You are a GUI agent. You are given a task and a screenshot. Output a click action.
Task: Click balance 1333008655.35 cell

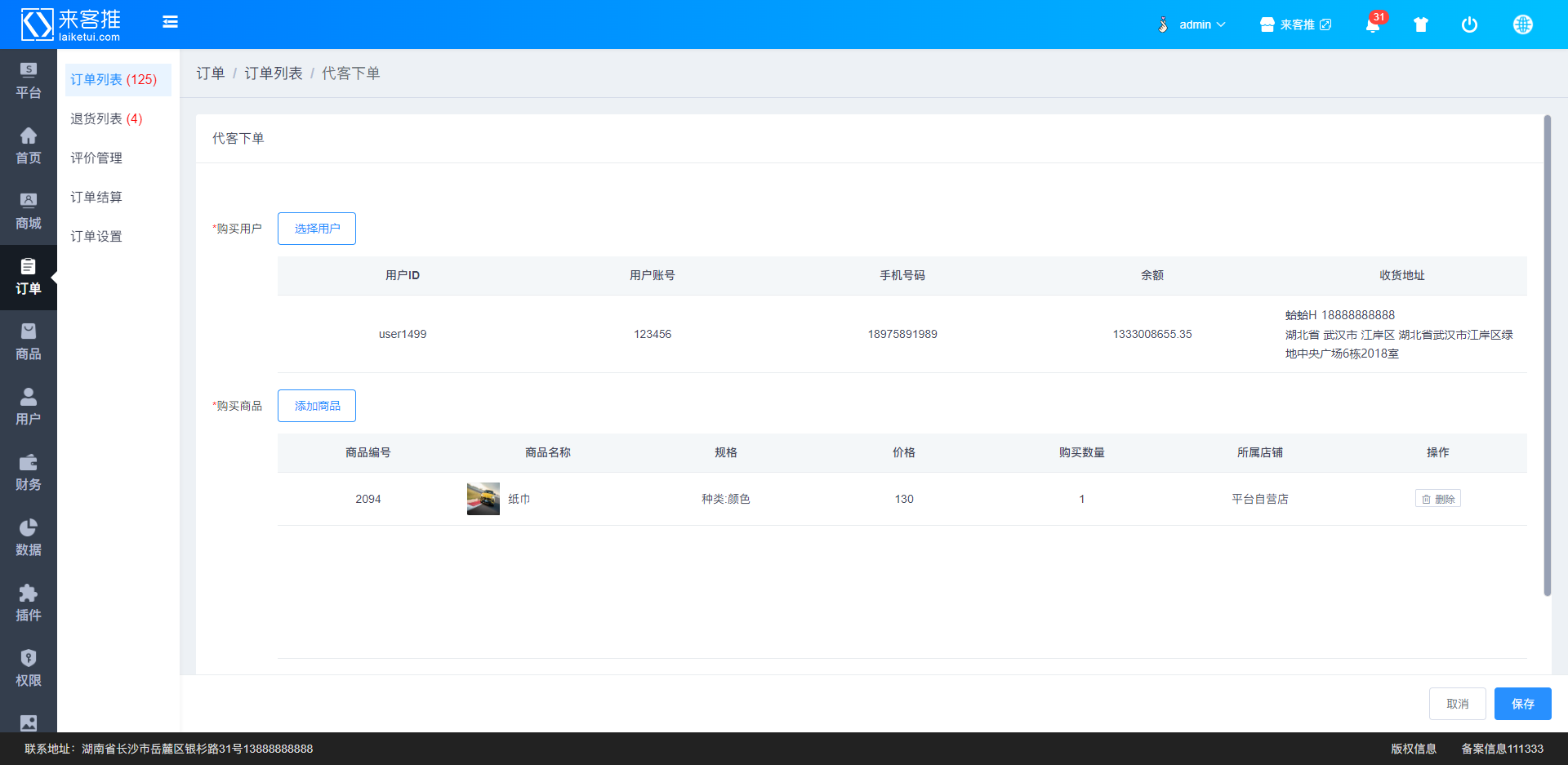1152,334
